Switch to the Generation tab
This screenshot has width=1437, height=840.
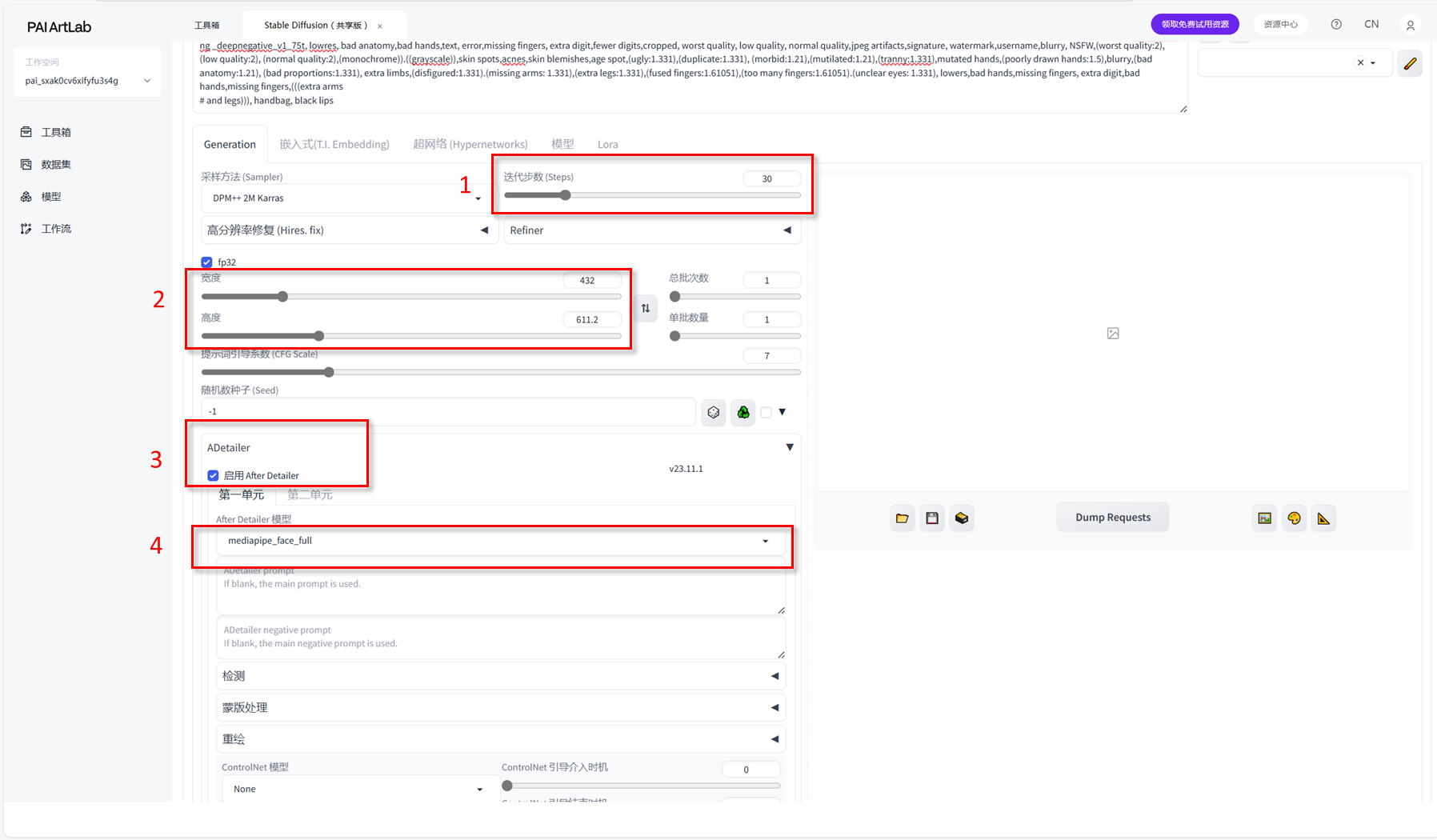[230, 144]
